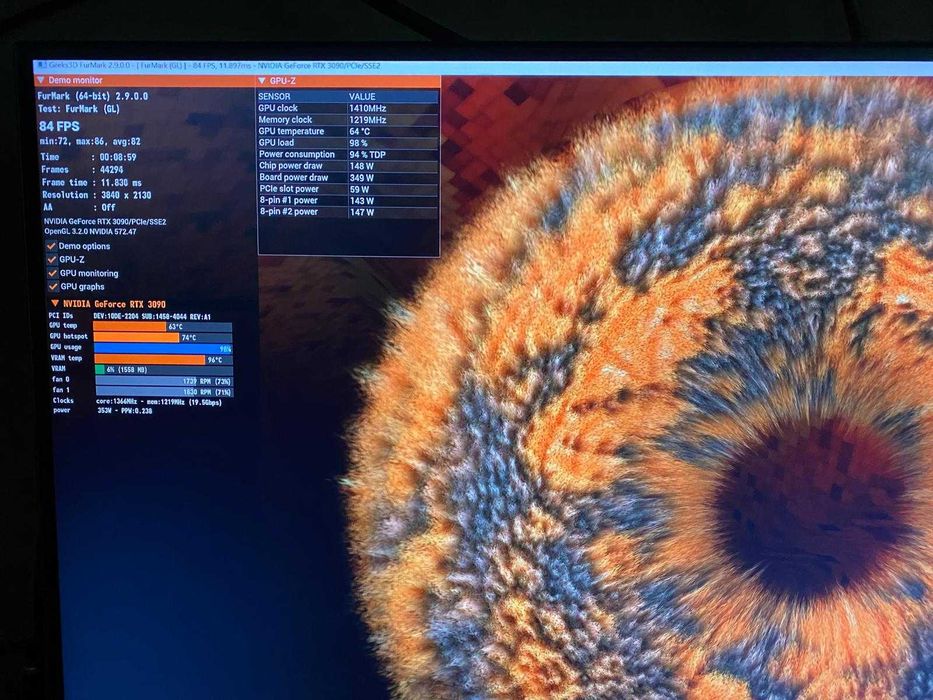Select the 8-pin #2 power row

(x=348, y=212)
